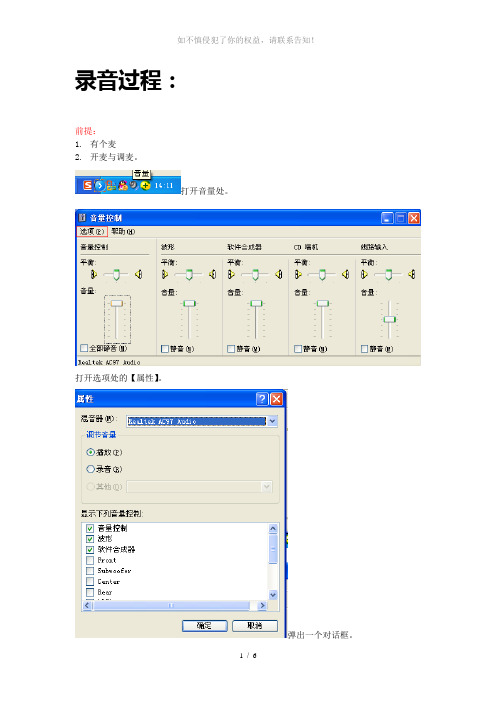The height and width of the screenshot is (702, 496).
Task: Click the 音量控制 window title bar icon
Action: click(82, 218)
